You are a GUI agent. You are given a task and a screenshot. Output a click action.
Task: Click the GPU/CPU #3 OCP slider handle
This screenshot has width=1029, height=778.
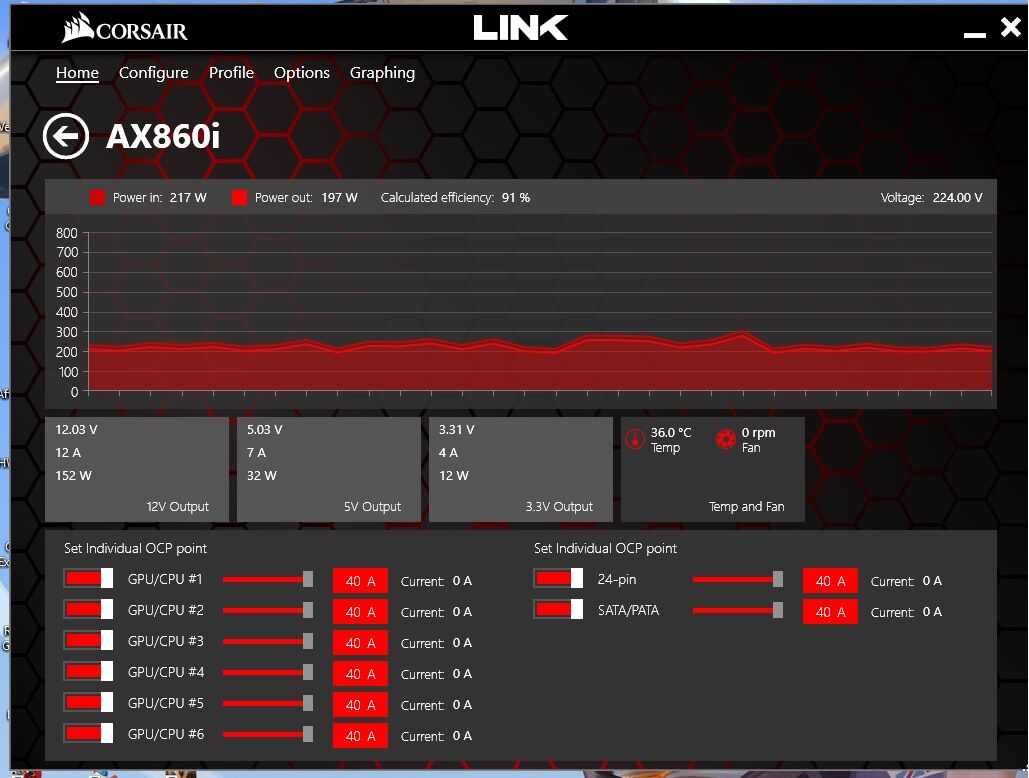click(x=308, y=641)
